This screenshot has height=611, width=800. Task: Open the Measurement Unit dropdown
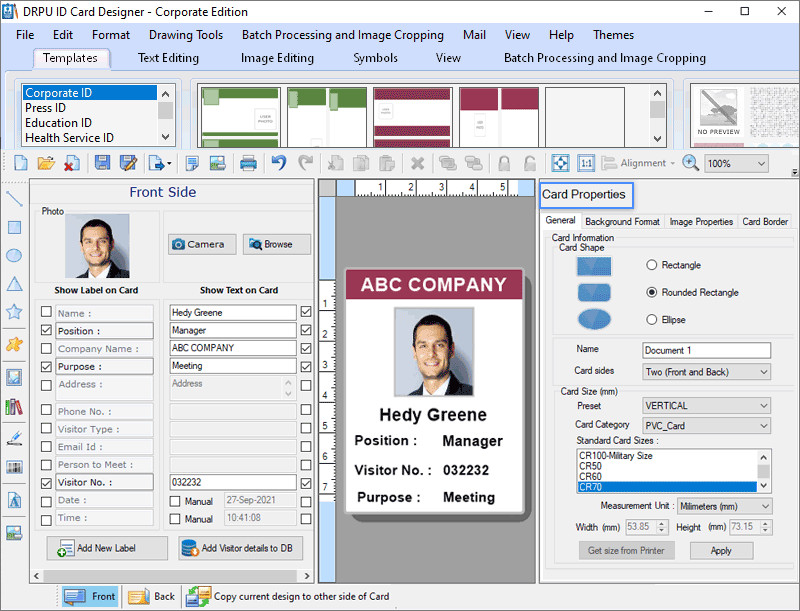(x=724, y=506)
